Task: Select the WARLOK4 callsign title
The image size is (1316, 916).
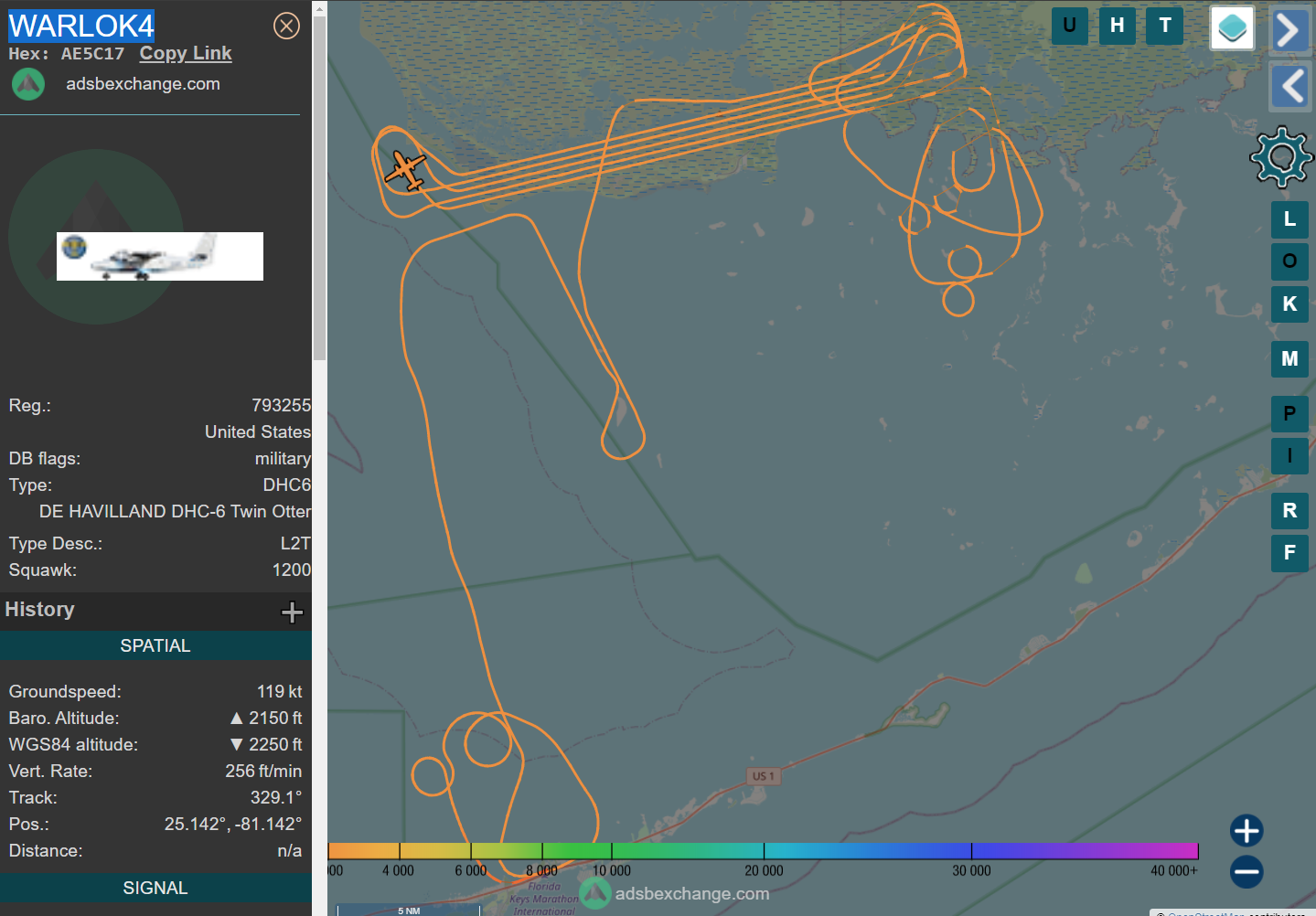Action: click(81, 26)
